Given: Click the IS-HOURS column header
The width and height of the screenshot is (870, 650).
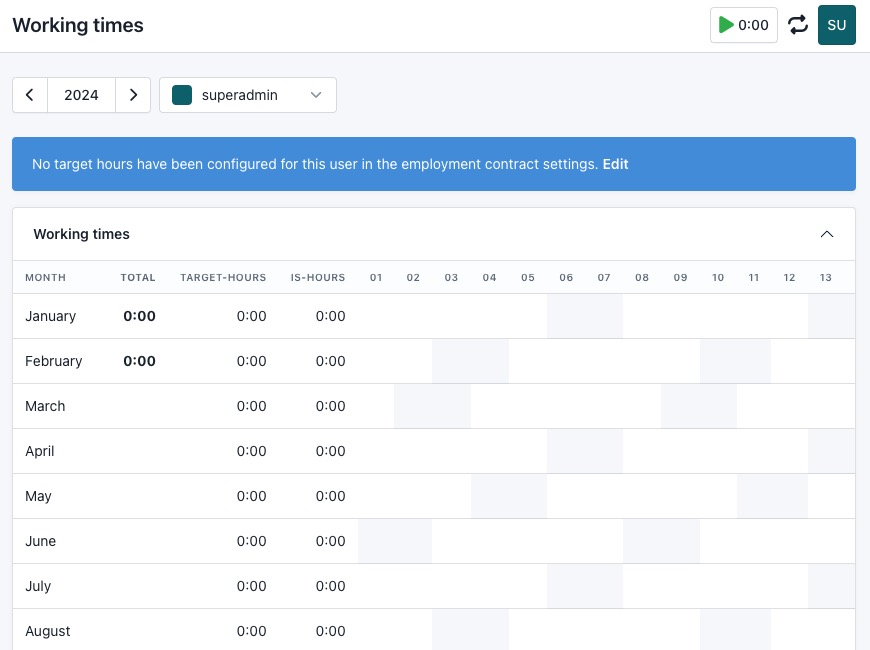Looking at the screenshot, I should (x=318, y=277).
